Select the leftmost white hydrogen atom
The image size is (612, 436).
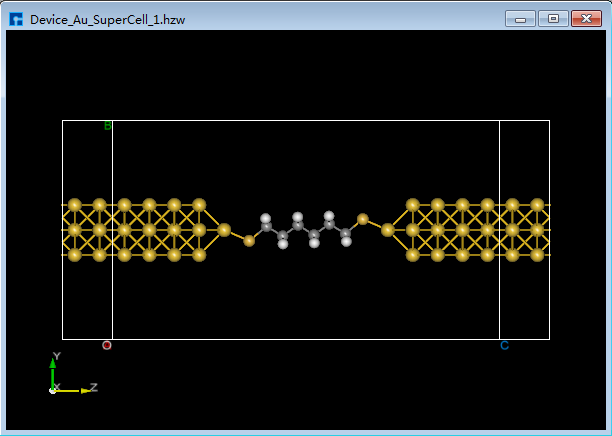(266, 217)
